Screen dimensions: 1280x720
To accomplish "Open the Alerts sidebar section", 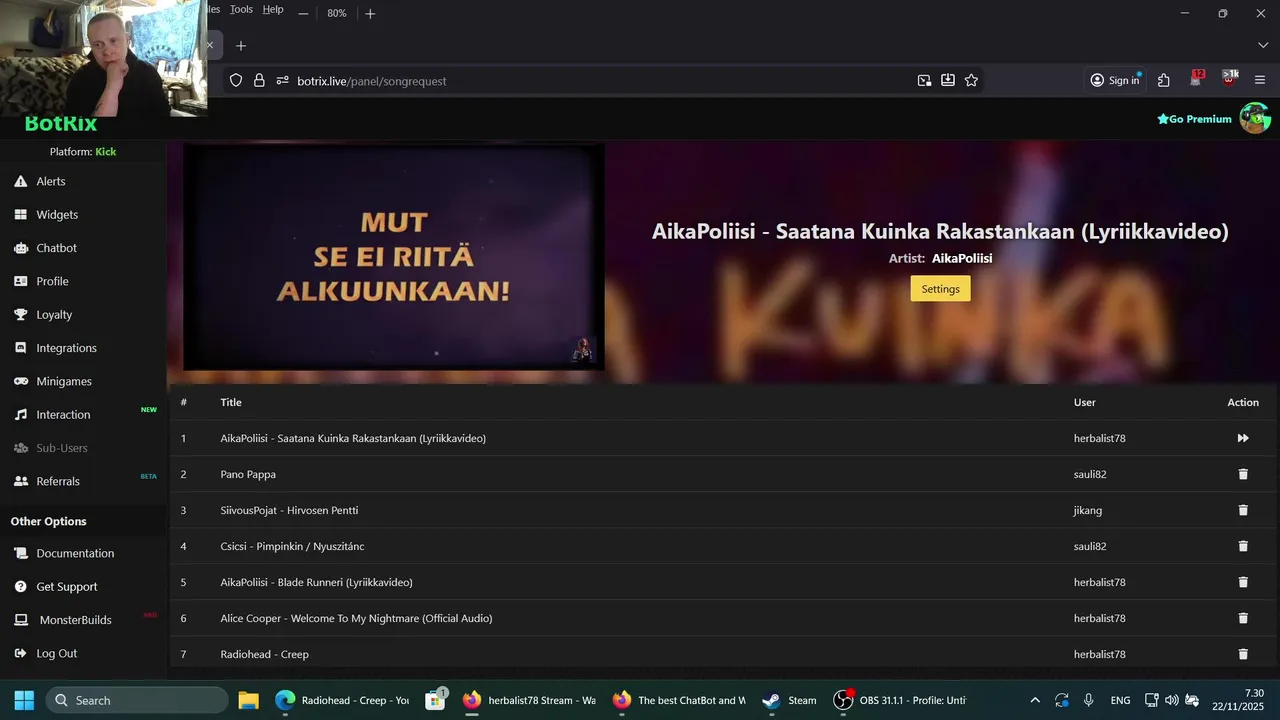I will coord(50,181).
